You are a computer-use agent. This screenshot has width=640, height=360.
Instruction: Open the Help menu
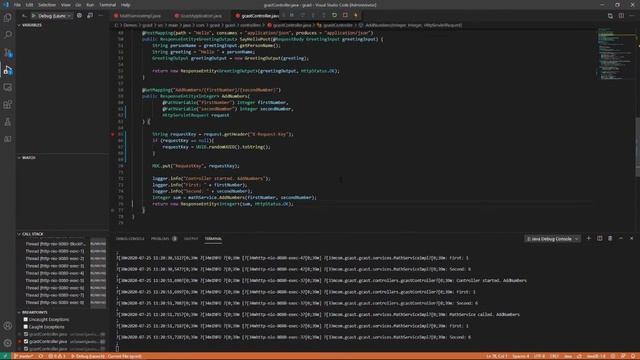tap(125, 5)
